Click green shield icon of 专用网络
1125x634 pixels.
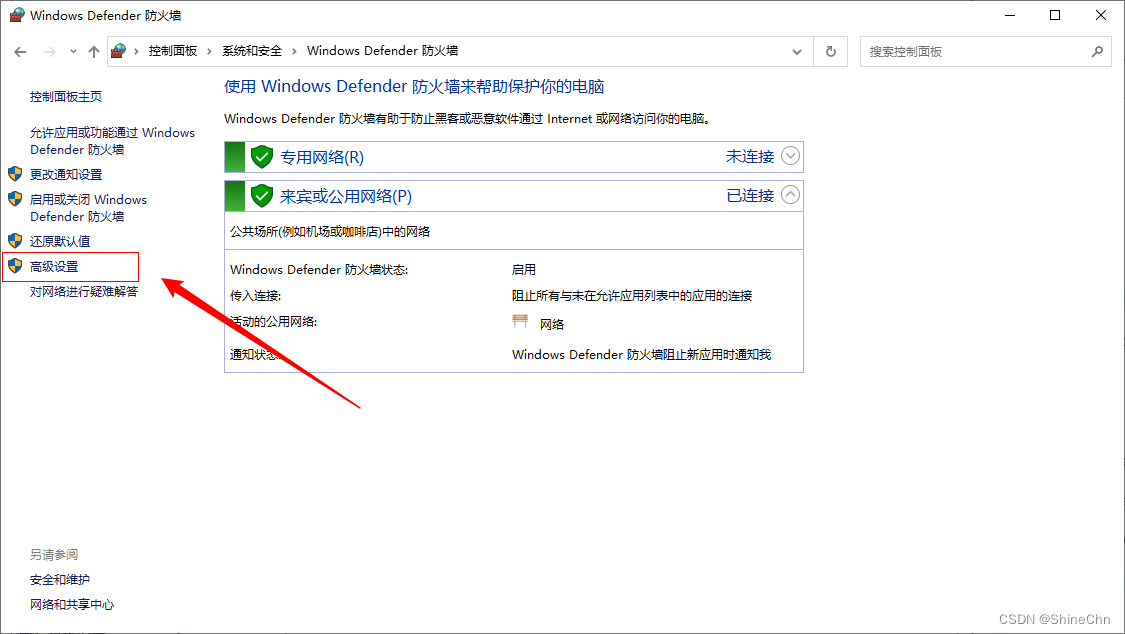coord(262,156)
